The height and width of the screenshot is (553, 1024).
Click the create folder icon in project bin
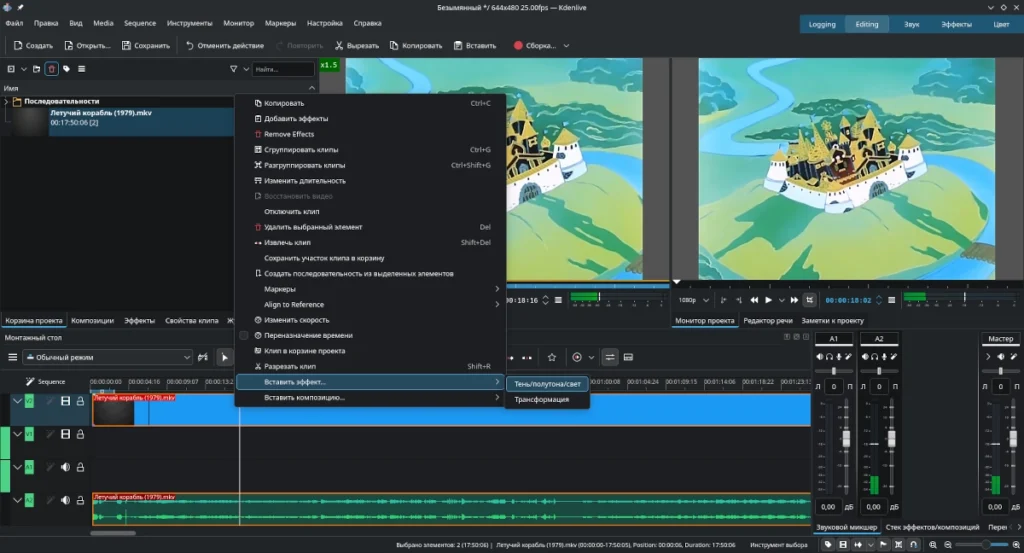tap(37, 69)
